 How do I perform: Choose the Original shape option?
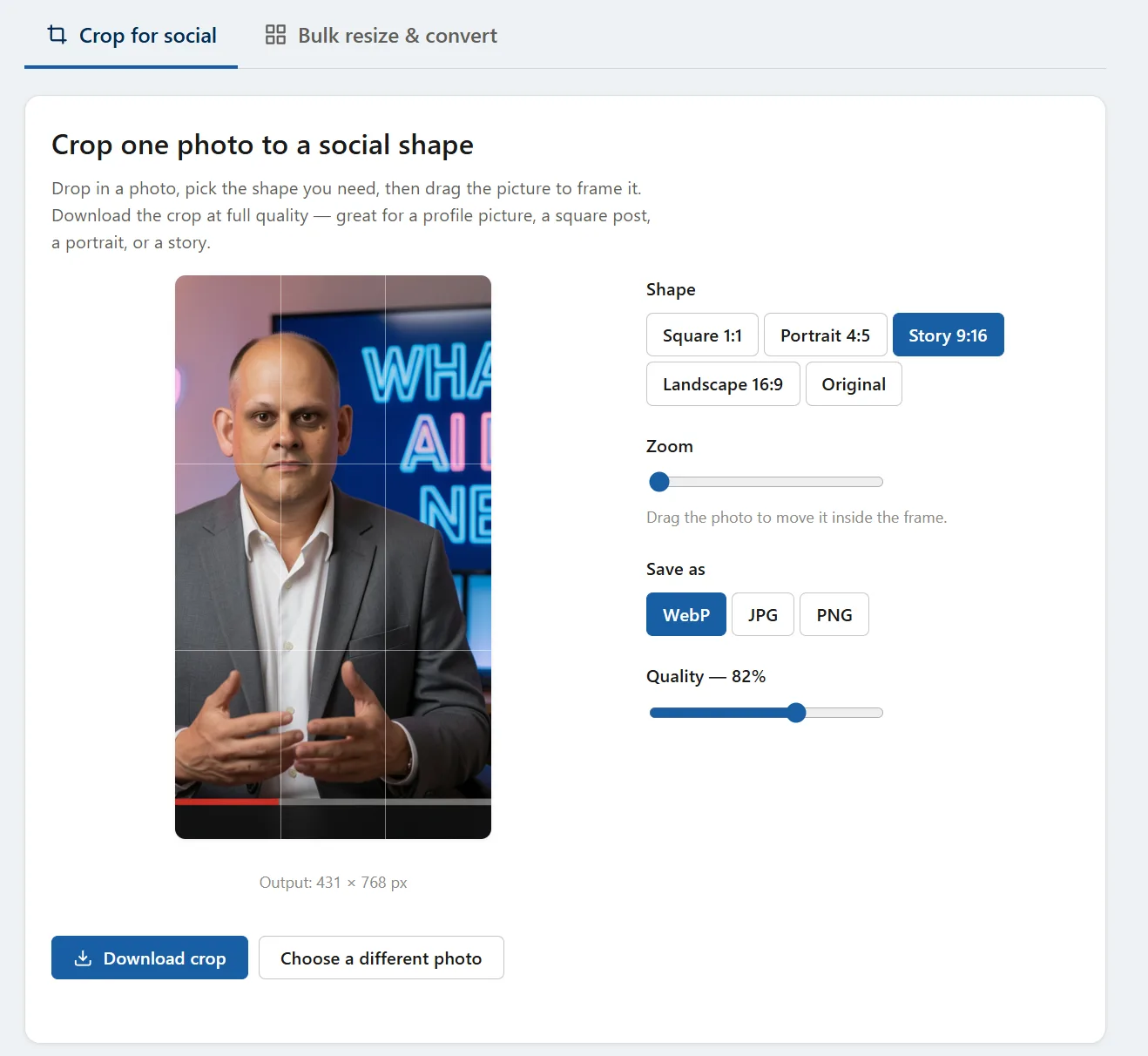coord(854,384)
